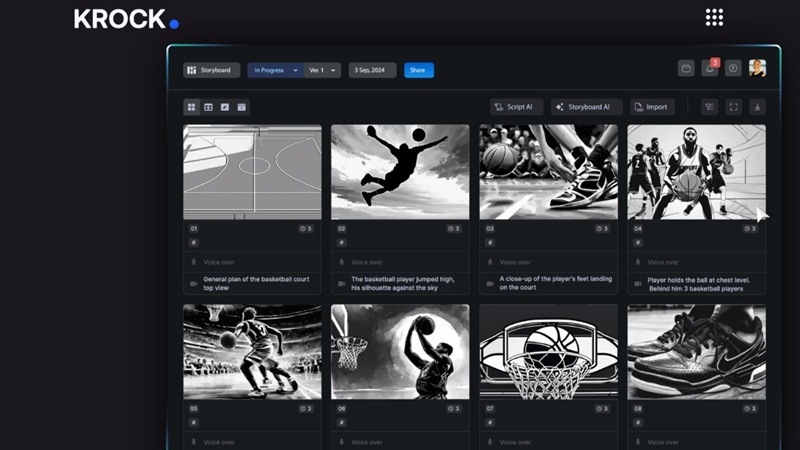The image size is (800, 450).
Task: Click the blue Share button
Action: pyautogui.click(x=419, y=70)
